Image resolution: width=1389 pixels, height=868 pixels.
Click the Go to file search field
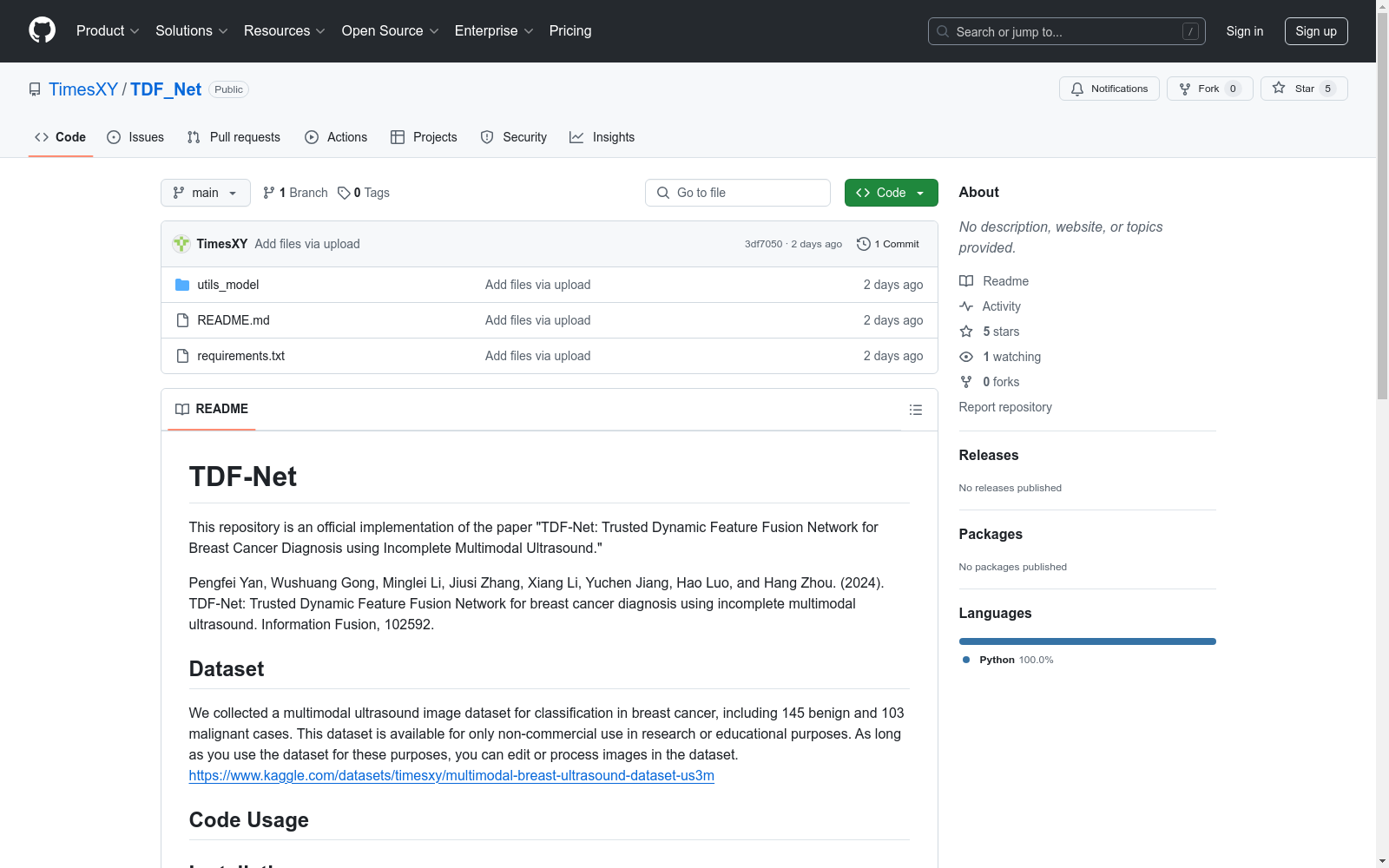[x=738, y=193]
